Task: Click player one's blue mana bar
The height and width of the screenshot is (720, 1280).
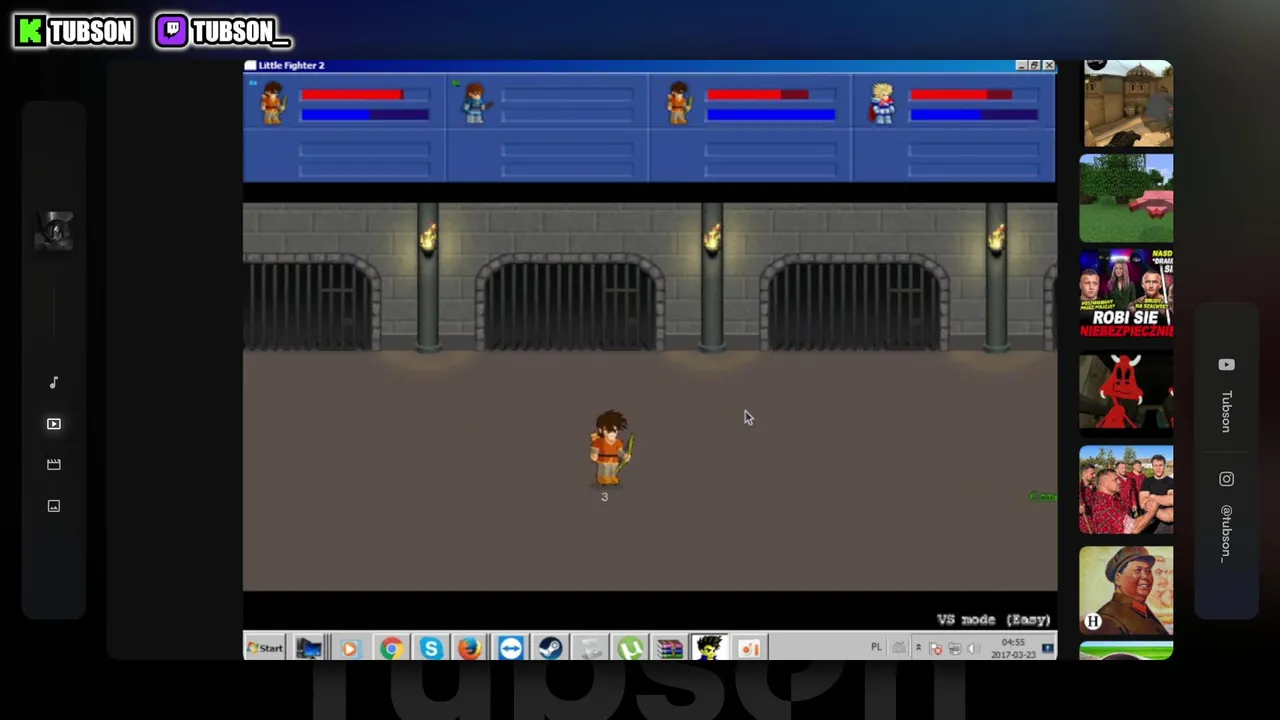Action: pyautogui.click(x=364, y=115)
